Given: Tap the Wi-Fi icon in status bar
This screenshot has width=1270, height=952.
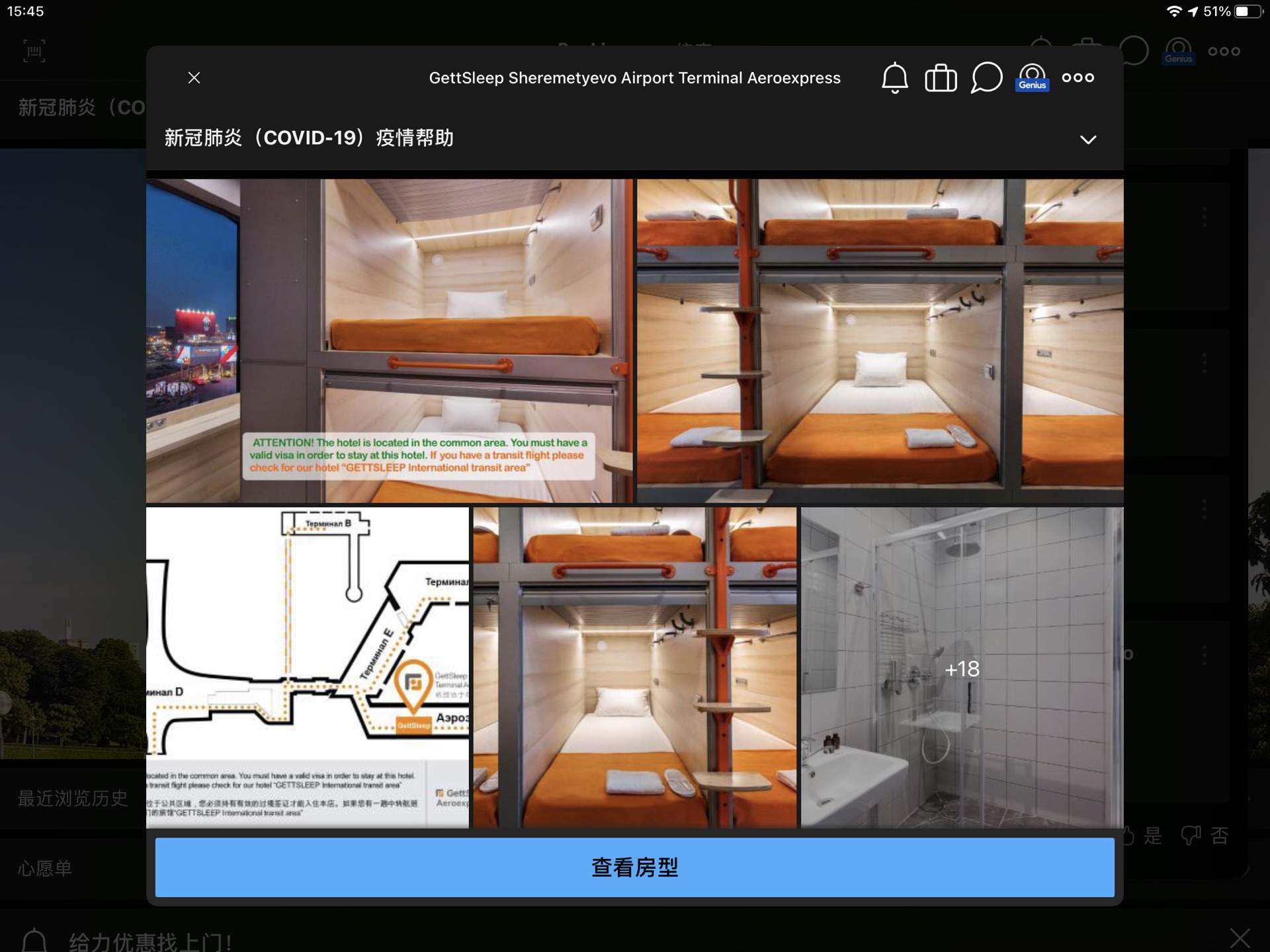Looking at the screenshot, I should pos(1174,11).
